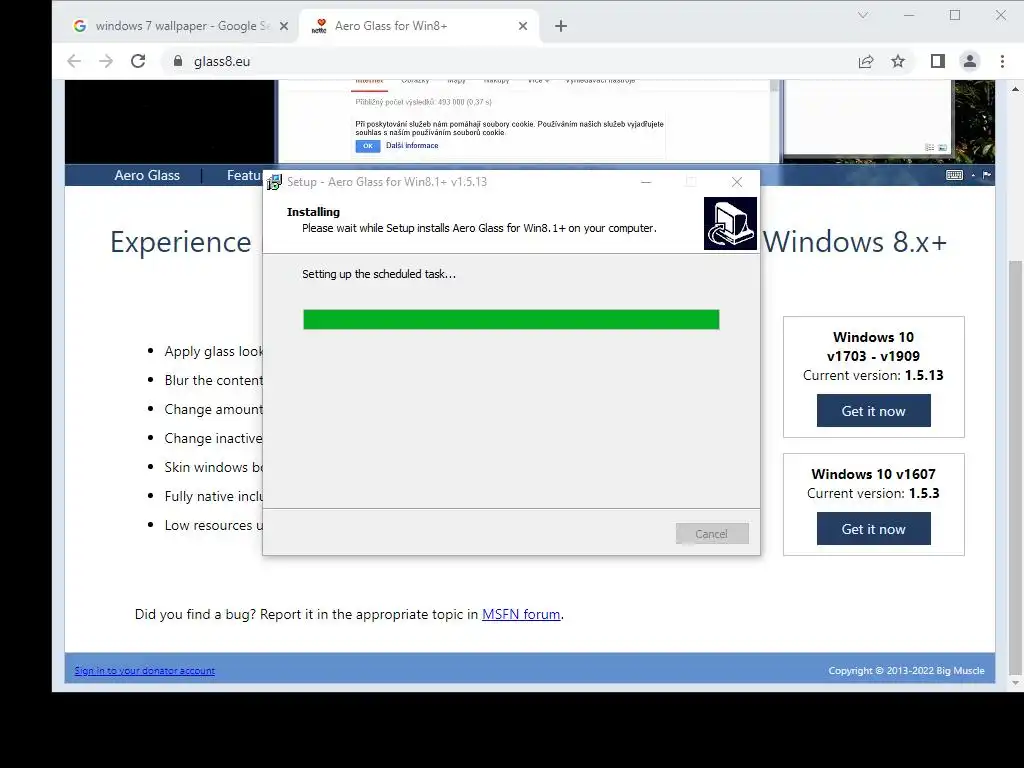This screenshot has width=1024, height=768.
Task: Close the Aero Glass for Win8+ tab
Action: coord(522,26)
